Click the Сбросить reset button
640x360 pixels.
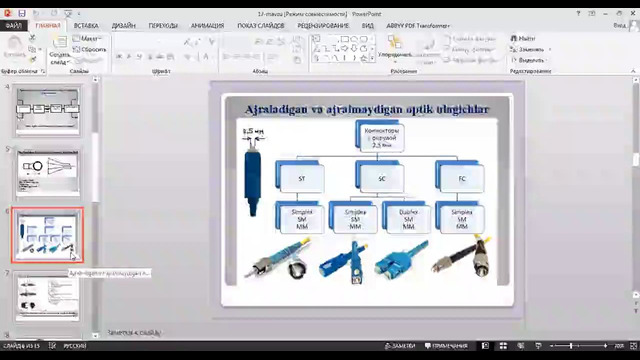(89, 49)
